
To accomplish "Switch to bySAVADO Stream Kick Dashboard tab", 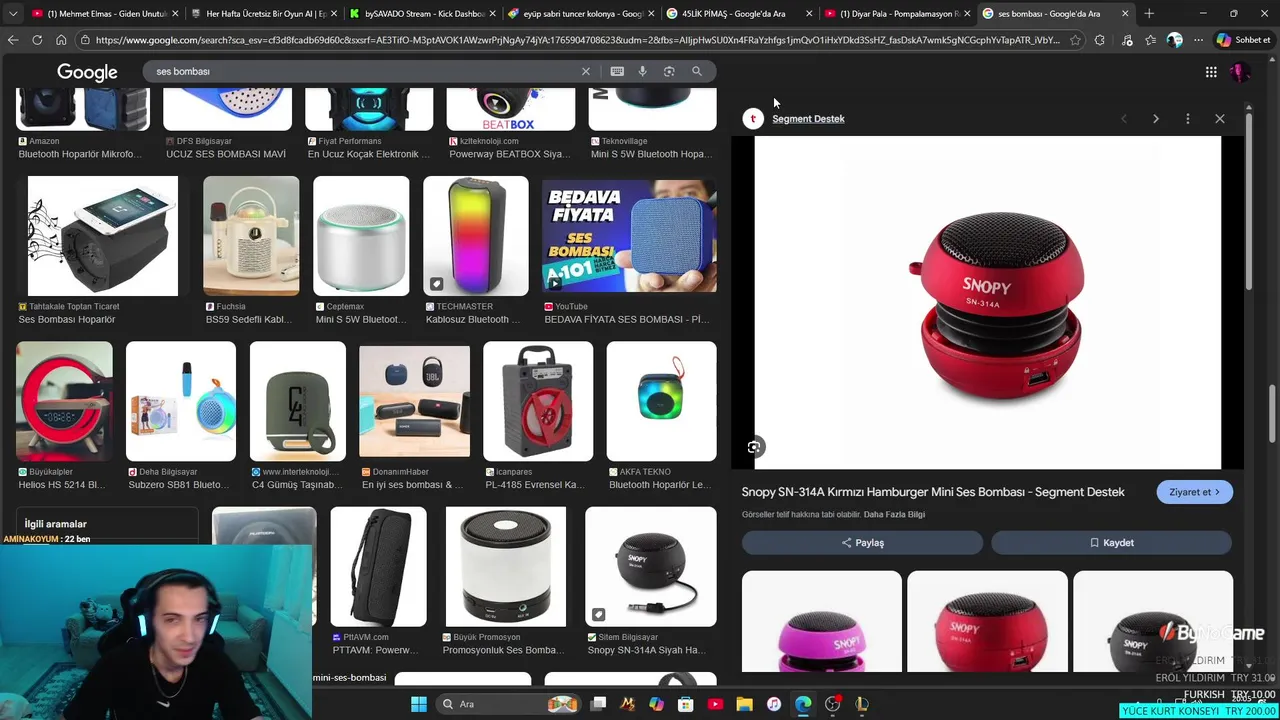I will [421, 14].
